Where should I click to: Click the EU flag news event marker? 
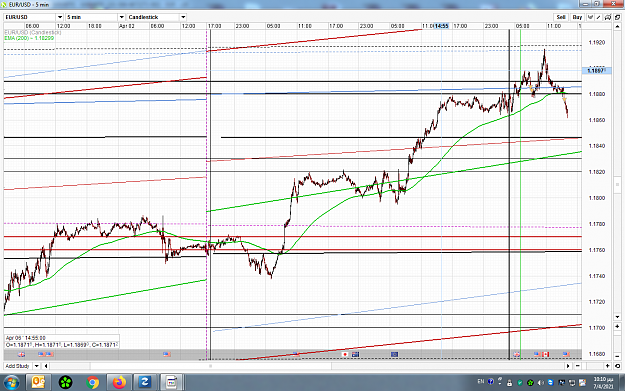395,354
